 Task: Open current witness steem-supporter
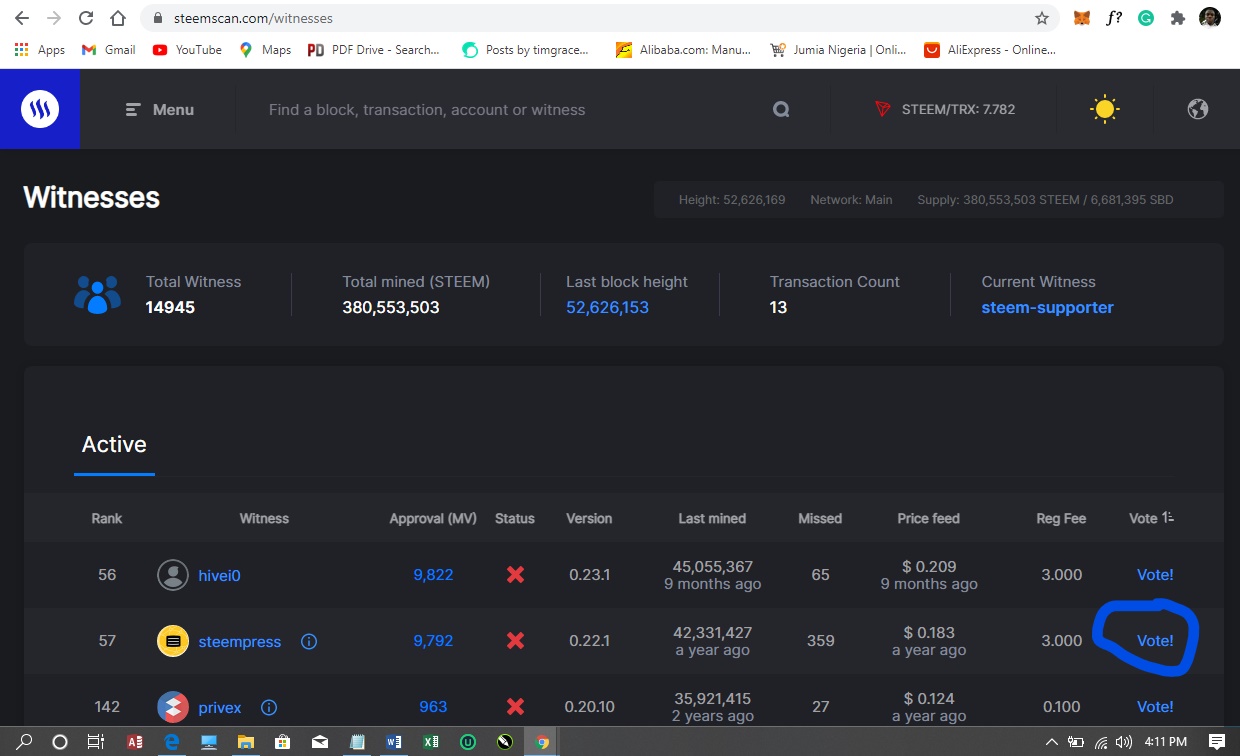point(1047,307)
